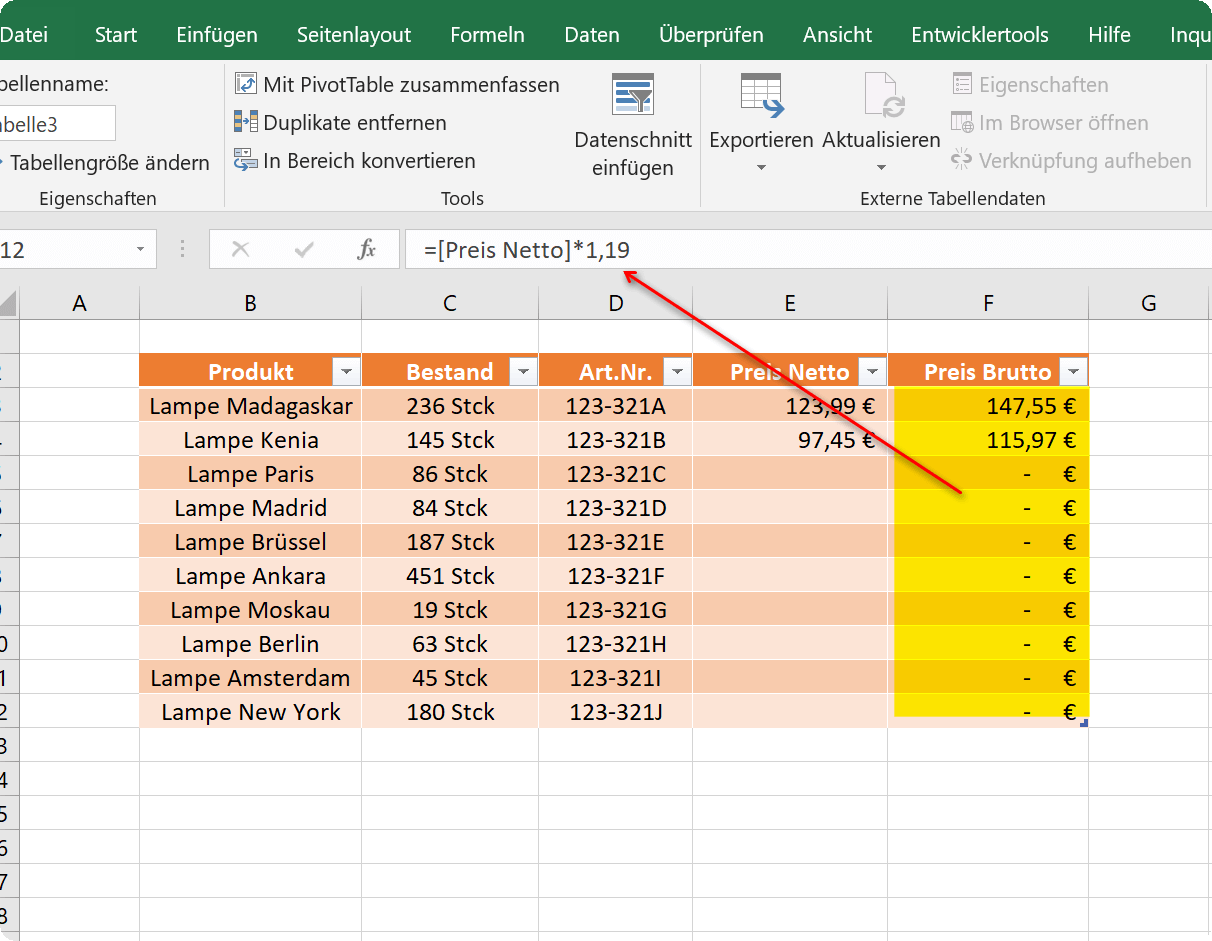Switch to the Ansicht ribbon tab
1212x941 pixels.
point(838,35)
